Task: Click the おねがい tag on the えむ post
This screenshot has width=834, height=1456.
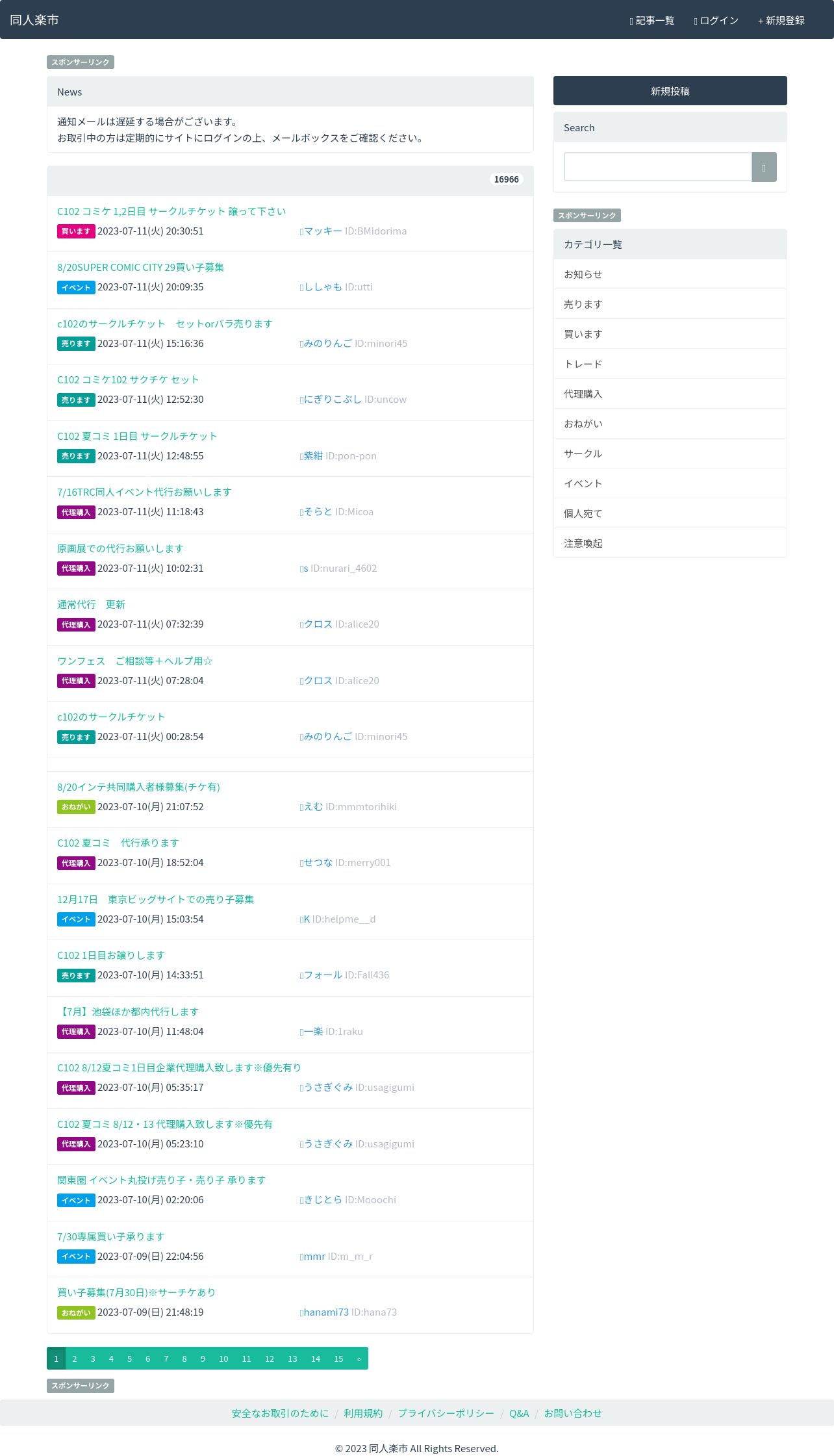Action: pos(76,807)
